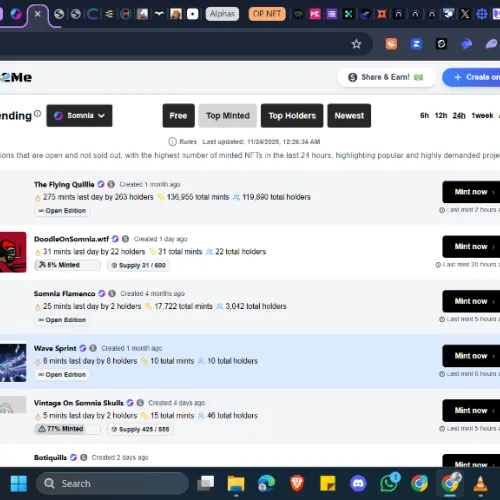Open the Somnia chain dropdown
This screenshot has height=500, width=500.
click(x=79, y=116)
